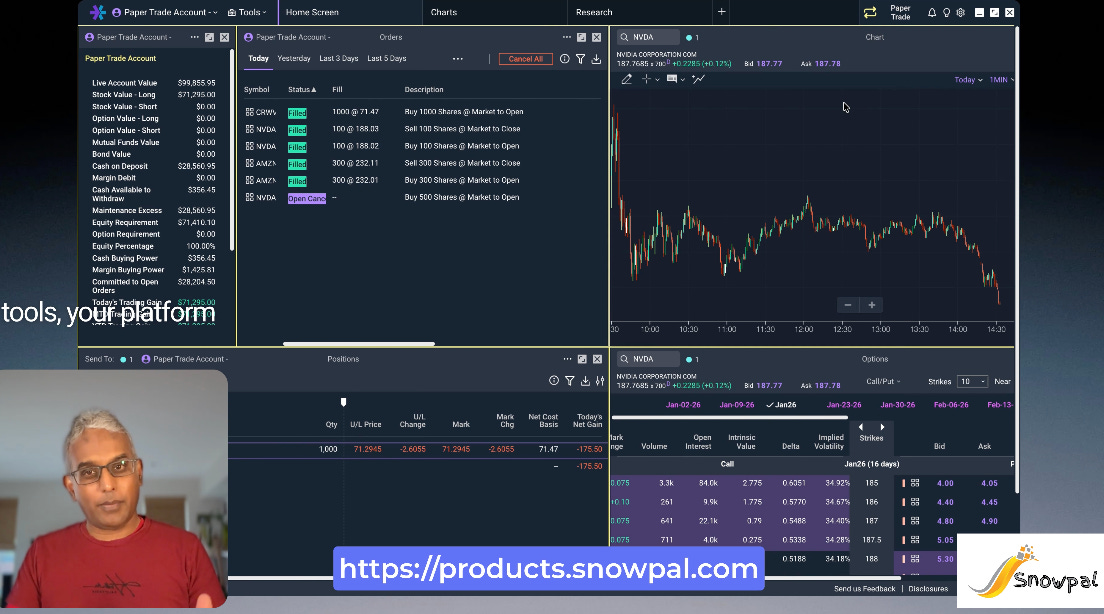This screenshot has height=614, width=1104.
Task: Open the Positions filter funnel icon
Action: (x=570, y=381)
